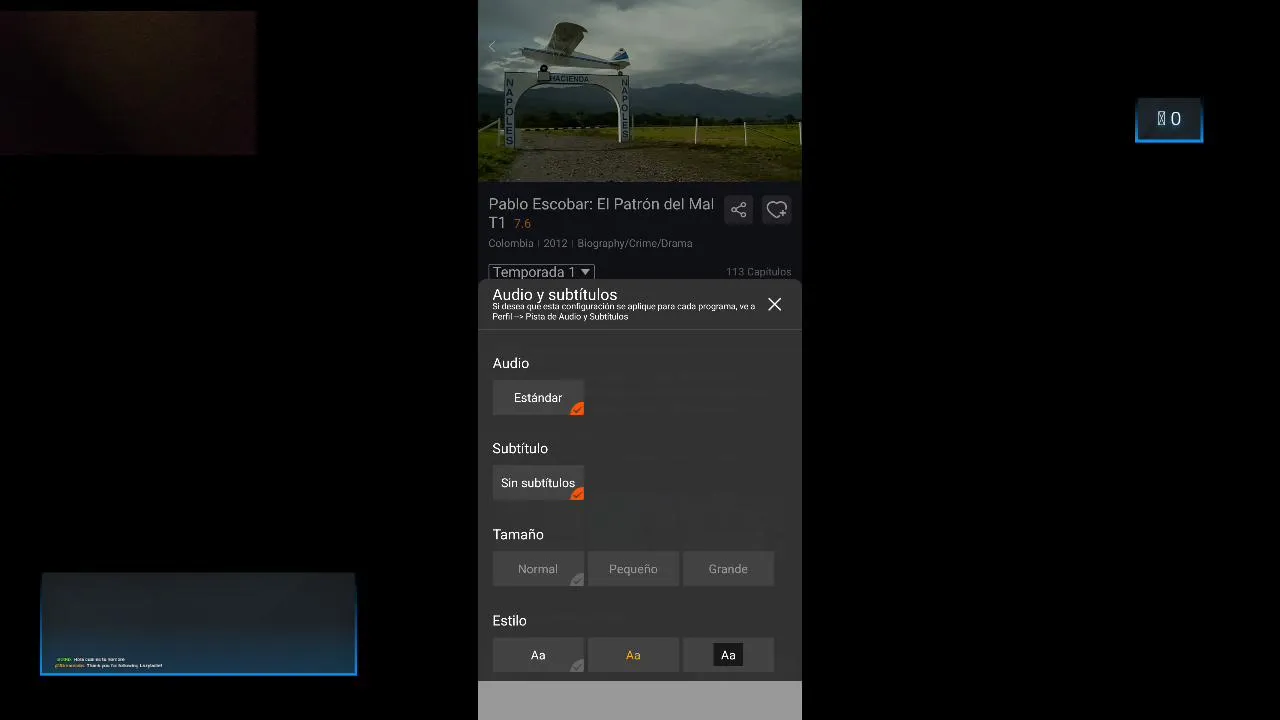The height and width of the screenshot is (720, 1280).
Task: Tap the back arrow on the video
Action: (x=492, y=47)
